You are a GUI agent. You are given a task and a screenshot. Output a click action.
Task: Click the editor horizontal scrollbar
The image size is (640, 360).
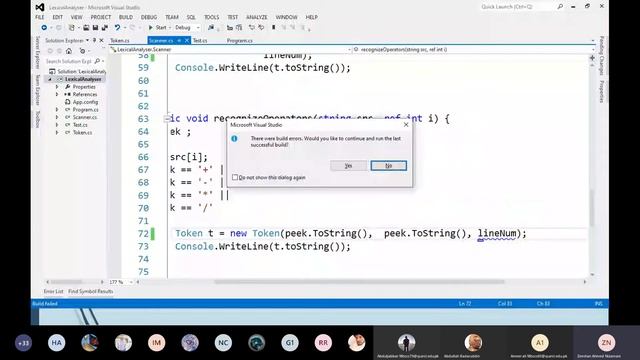(359, 282)
